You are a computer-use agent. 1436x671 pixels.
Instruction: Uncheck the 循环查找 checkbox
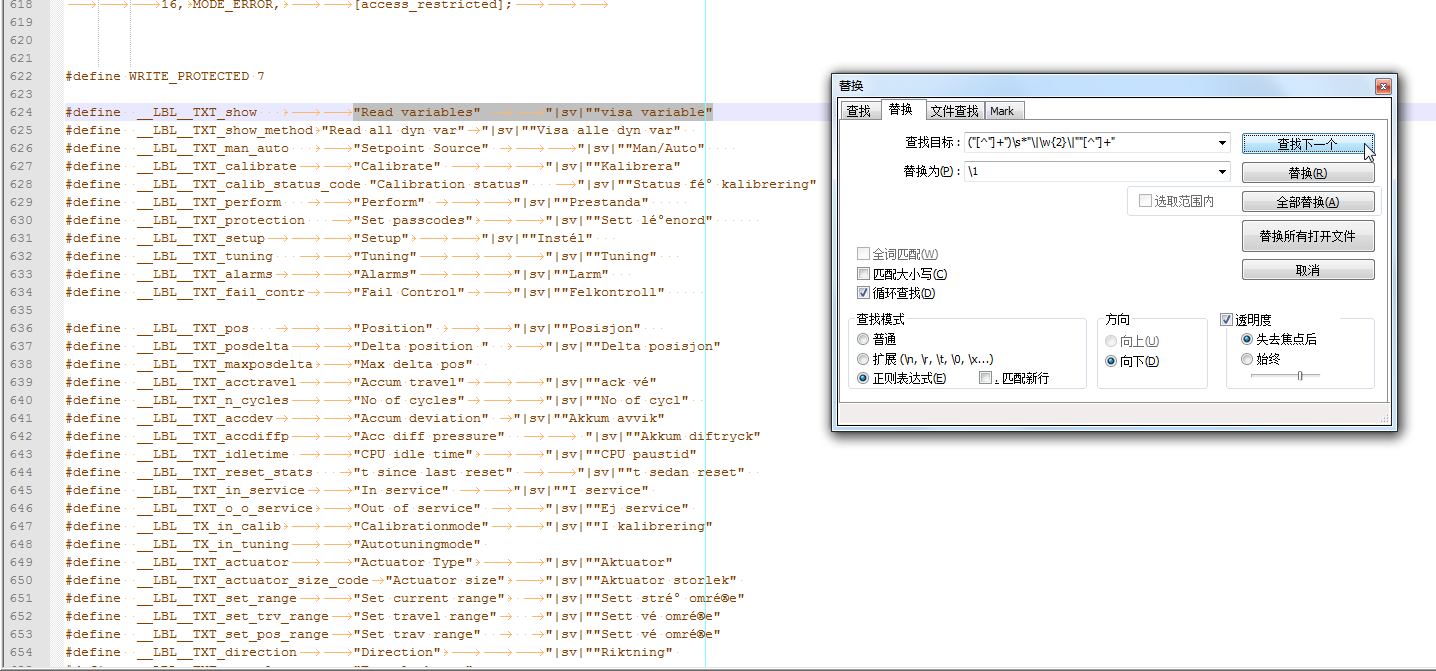[x=864, y=293]
